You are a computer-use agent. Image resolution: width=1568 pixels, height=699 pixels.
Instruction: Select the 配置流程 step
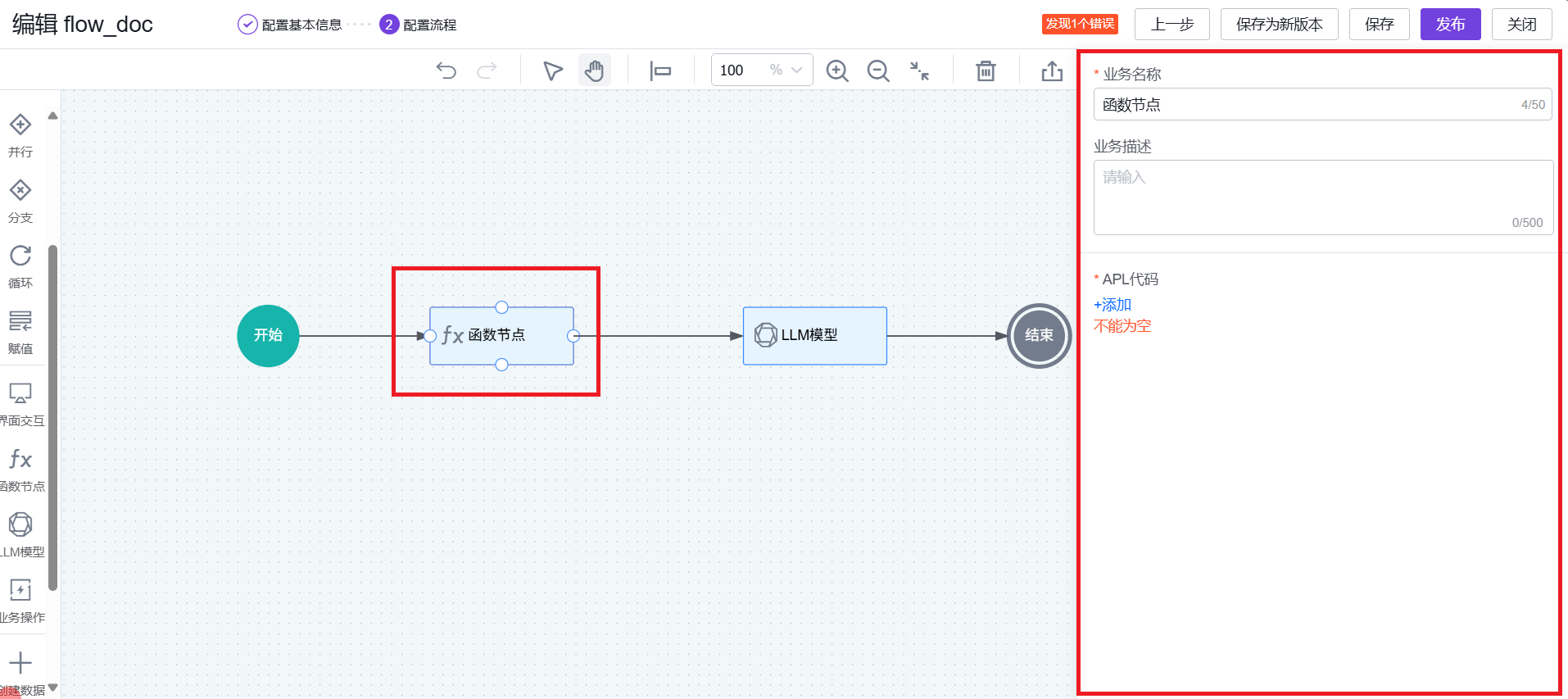[419, 25]
